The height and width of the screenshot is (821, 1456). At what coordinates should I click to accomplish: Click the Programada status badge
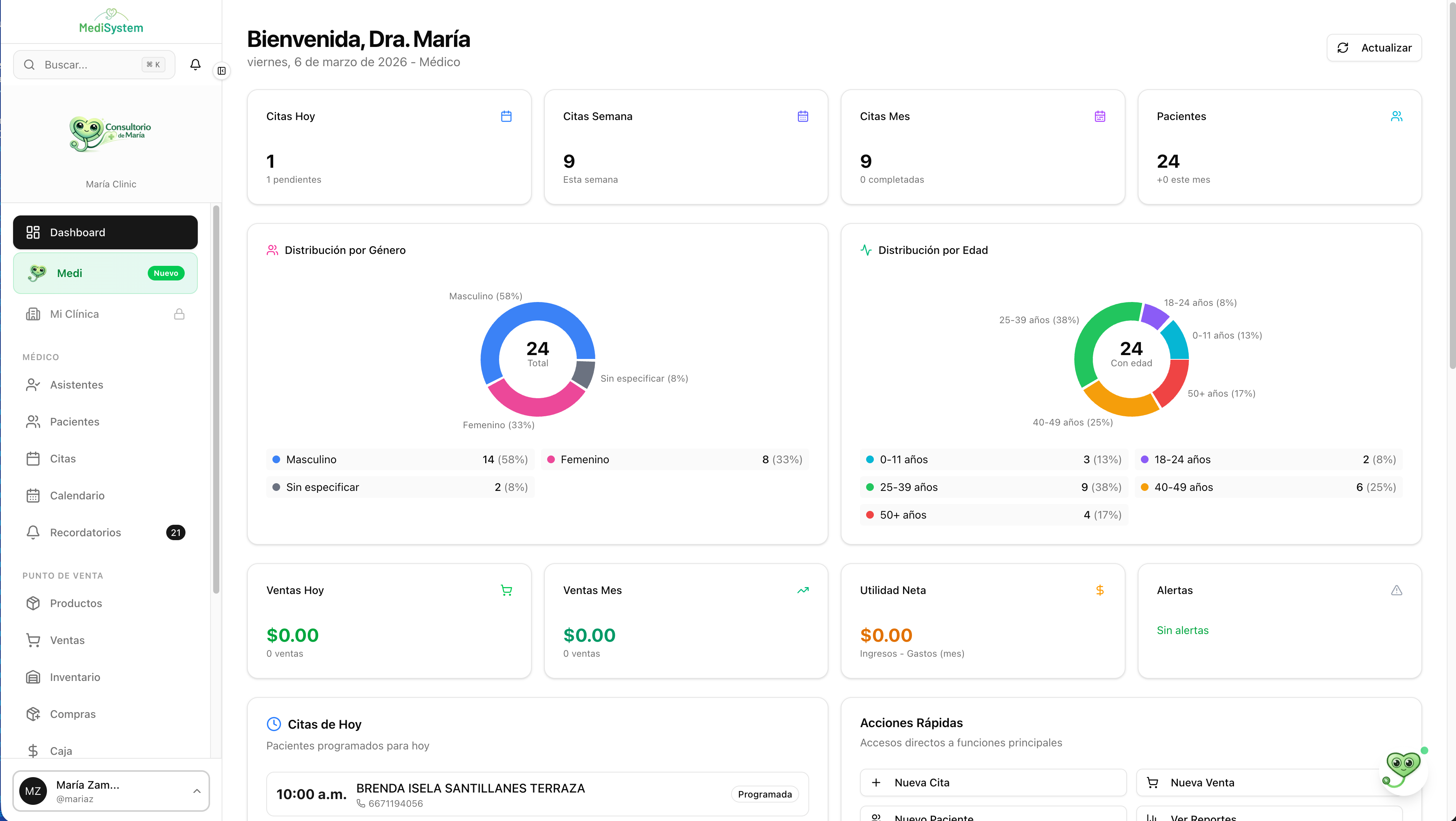[x=765, y=794]
